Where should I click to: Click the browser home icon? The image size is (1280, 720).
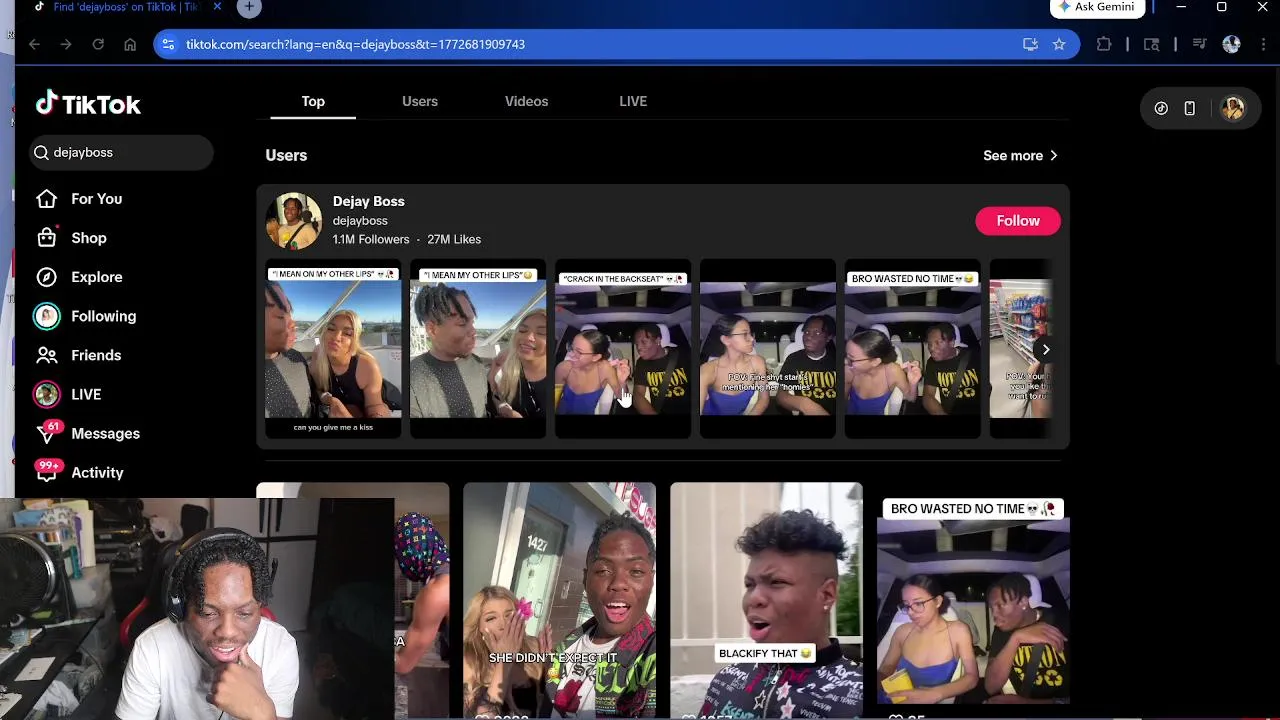pyautogui.click(x=130, y=44)
